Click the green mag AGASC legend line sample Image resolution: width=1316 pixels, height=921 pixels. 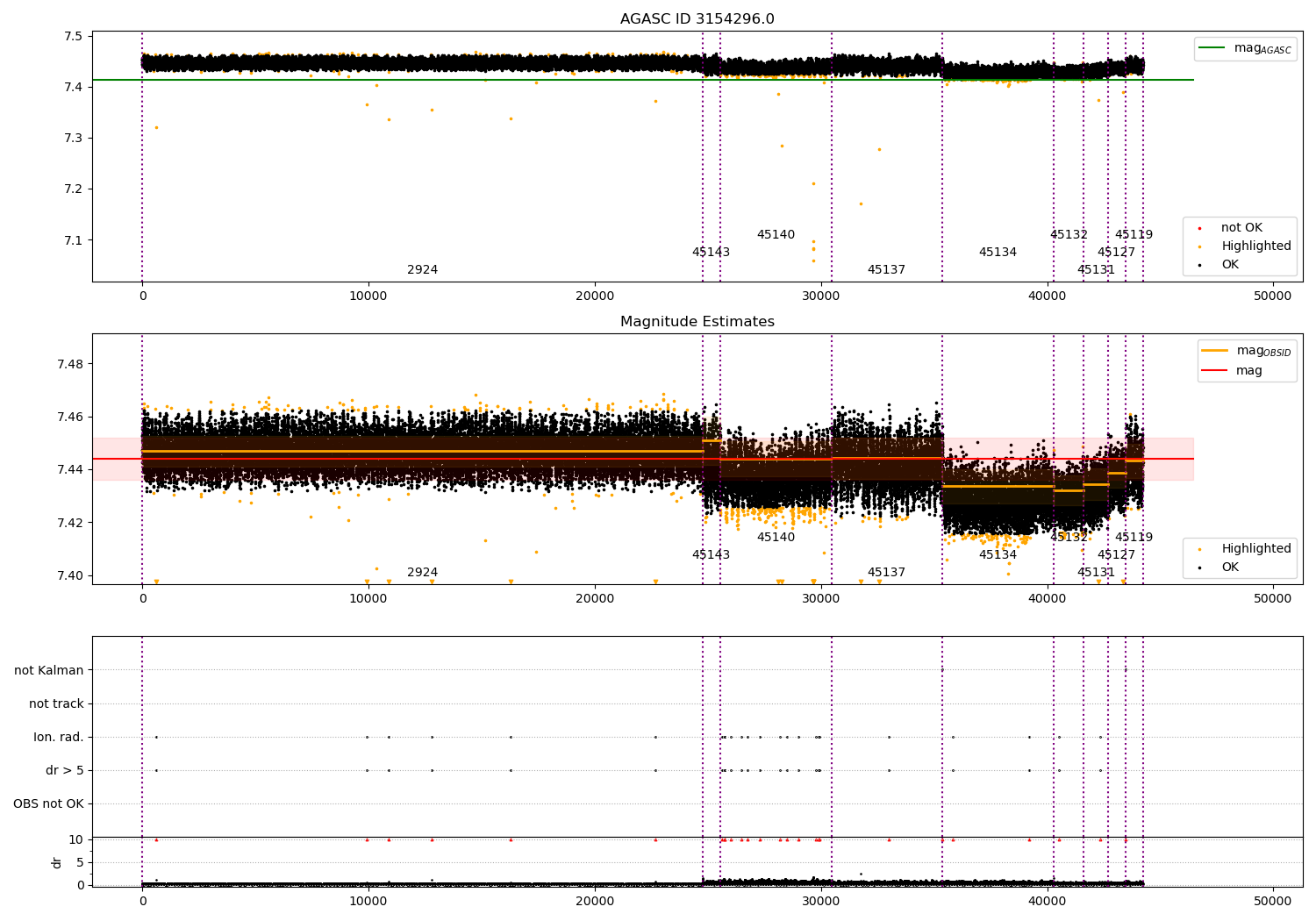(1212, 48)
